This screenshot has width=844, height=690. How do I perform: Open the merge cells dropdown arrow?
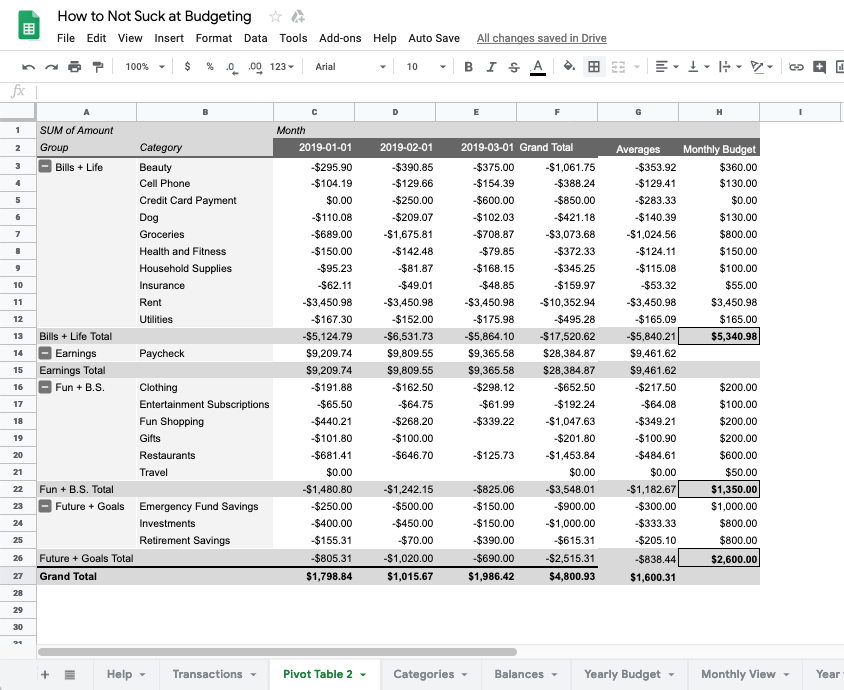click(637, 67)
